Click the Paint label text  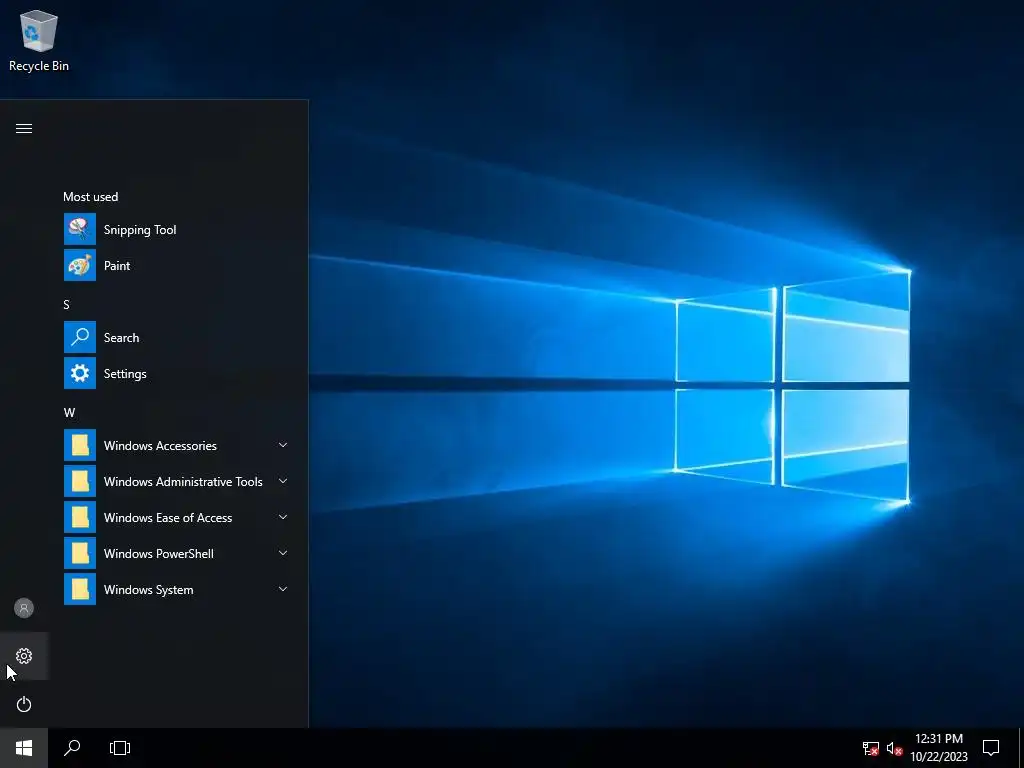(117, 266)
